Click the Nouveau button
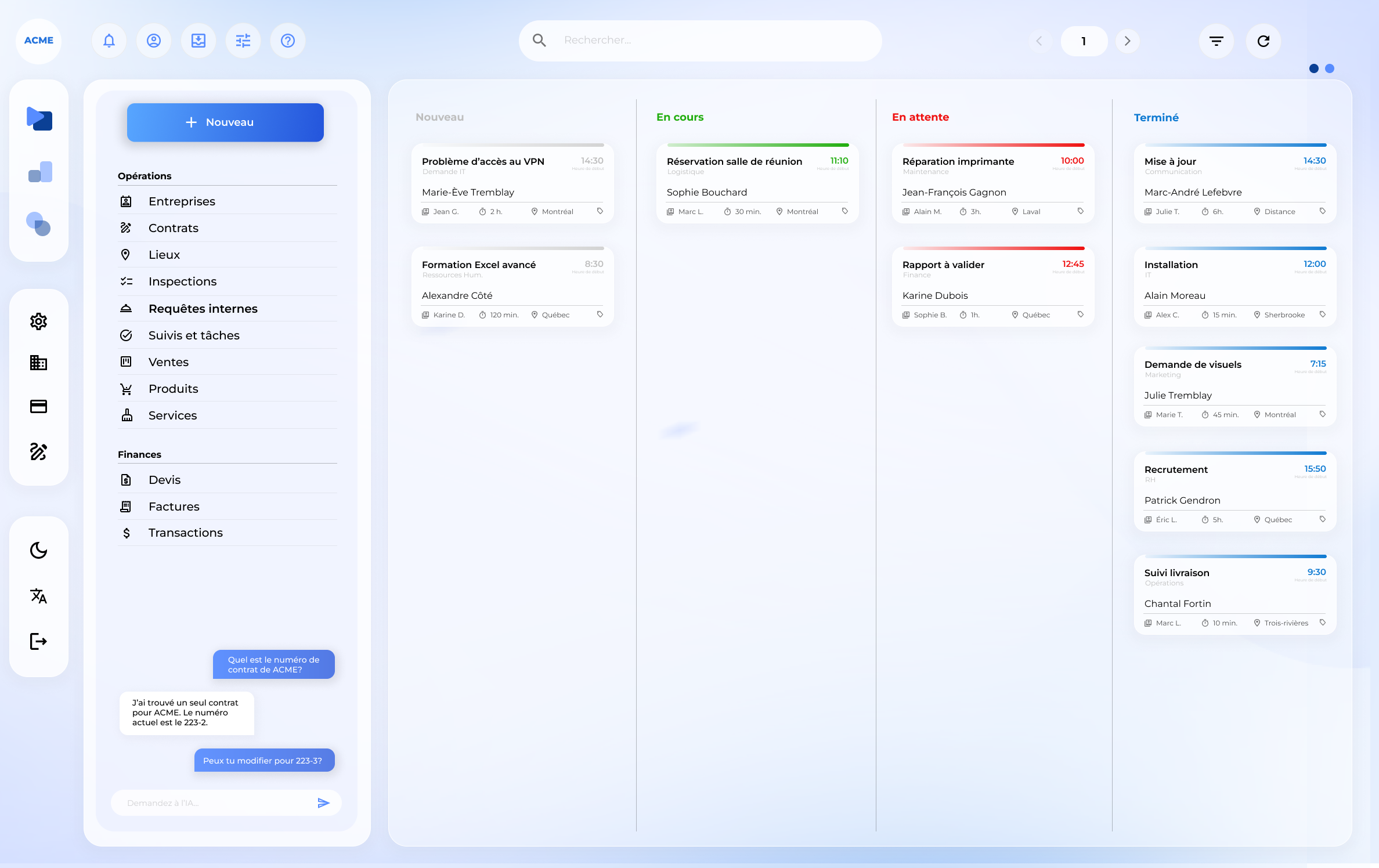 225,122
